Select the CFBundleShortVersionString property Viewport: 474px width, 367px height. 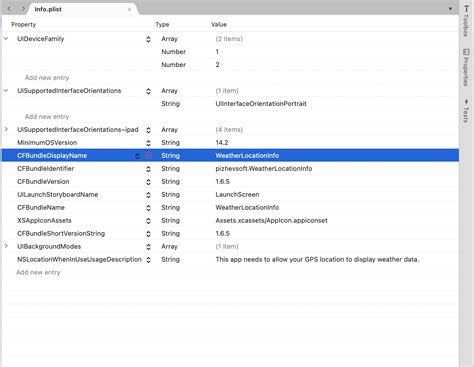click(61, 233)
